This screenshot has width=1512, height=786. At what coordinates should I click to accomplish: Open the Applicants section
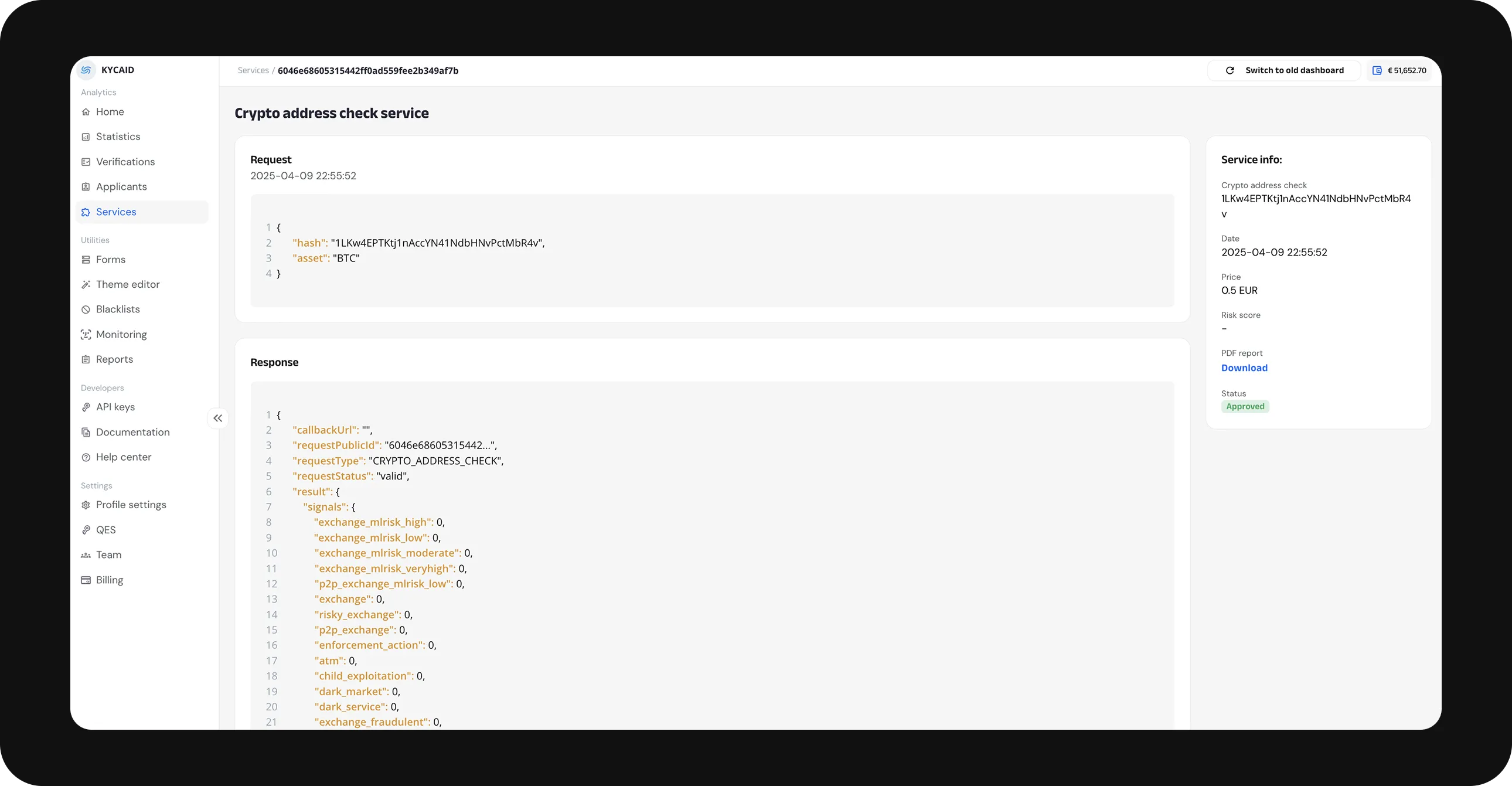(x=121, y=186)
